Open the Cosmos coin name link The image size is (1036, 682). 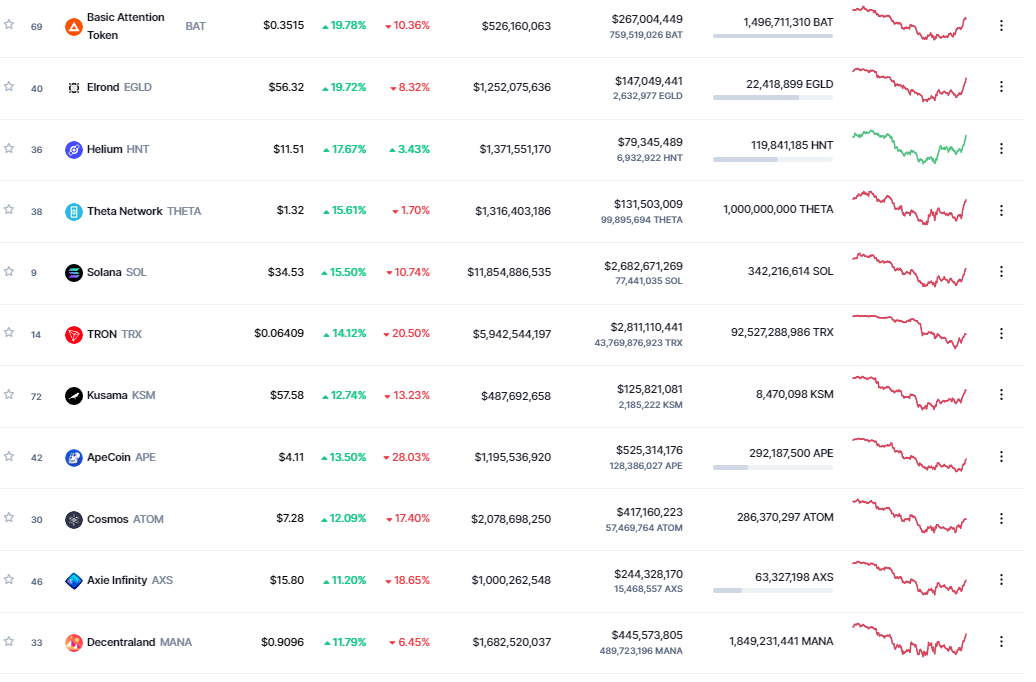click(108, 519)
